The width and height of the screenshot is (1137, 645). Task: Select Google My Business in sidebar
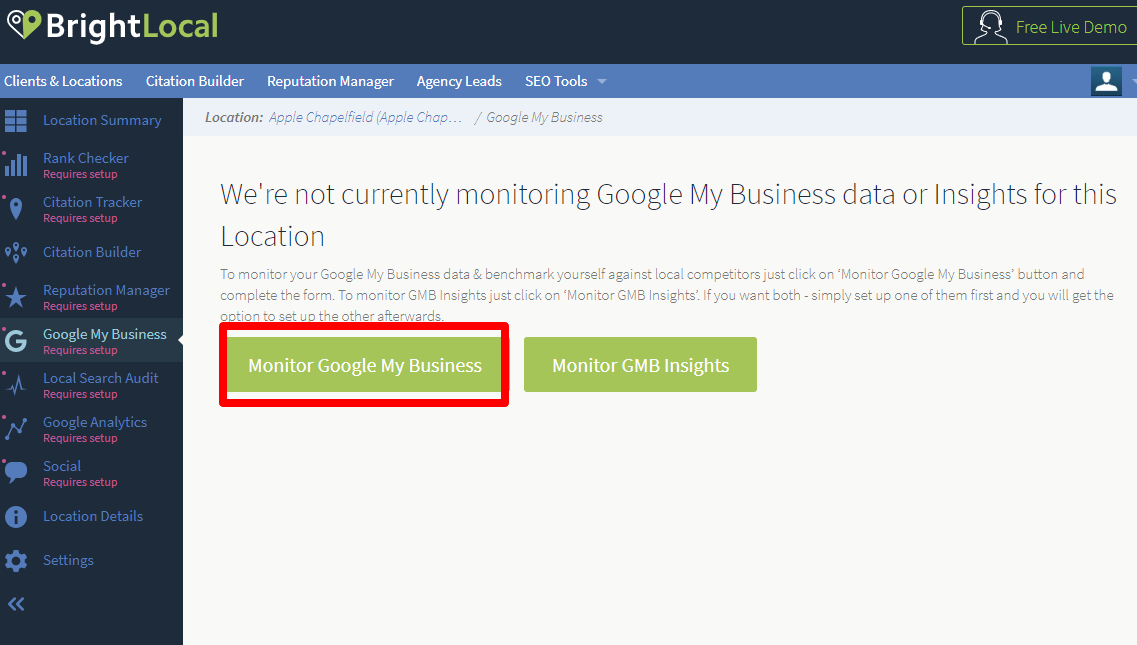click(104, 334)
